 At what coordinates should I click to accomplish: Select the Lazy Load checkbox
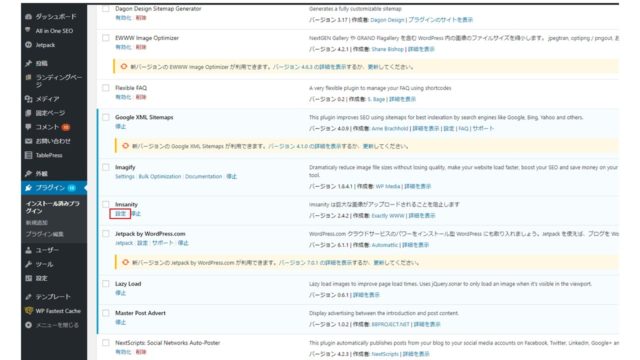coord(106,284)
